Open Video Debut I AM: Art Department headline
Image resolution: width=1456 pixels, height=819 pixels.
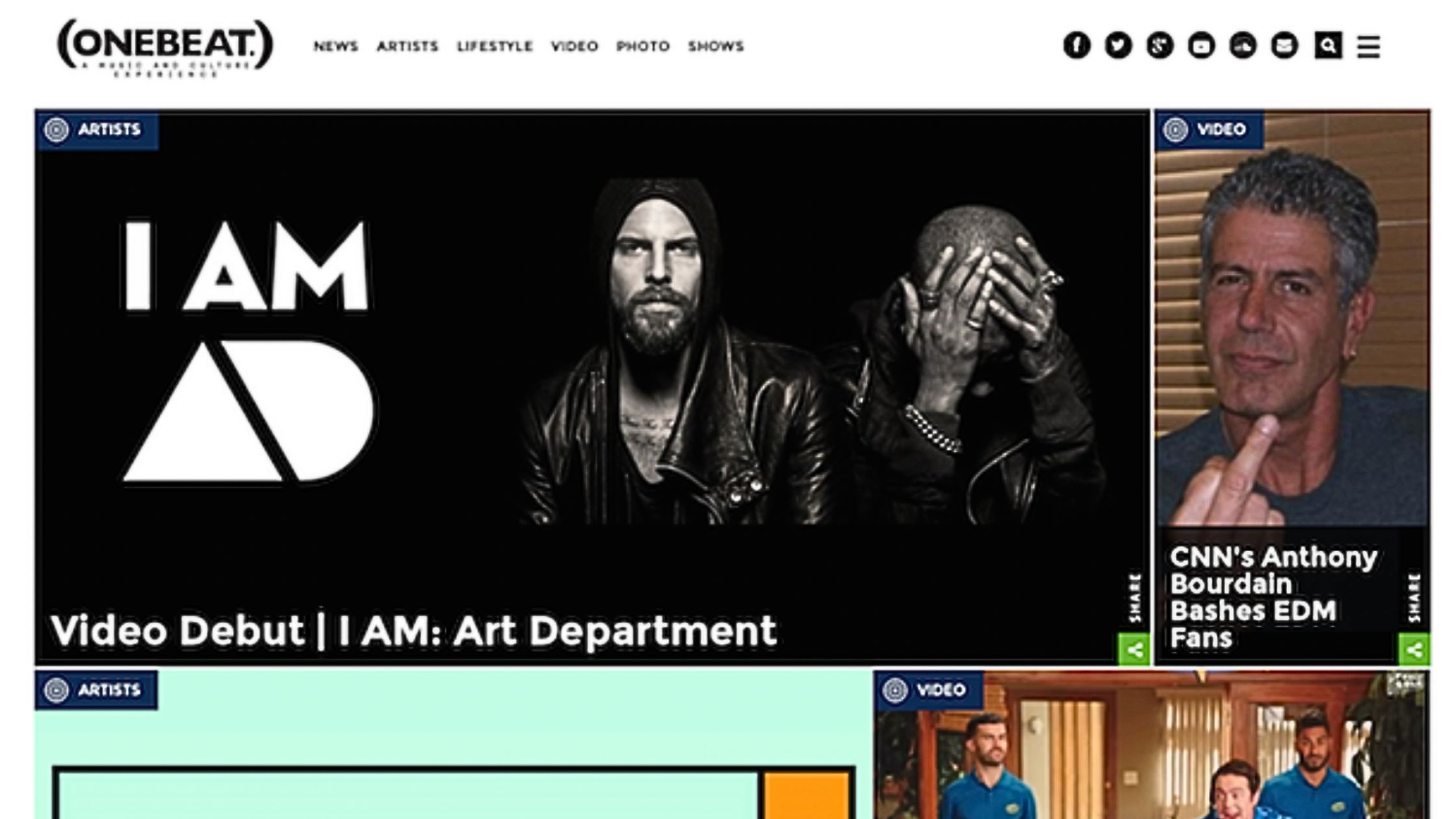coord(413,630)
